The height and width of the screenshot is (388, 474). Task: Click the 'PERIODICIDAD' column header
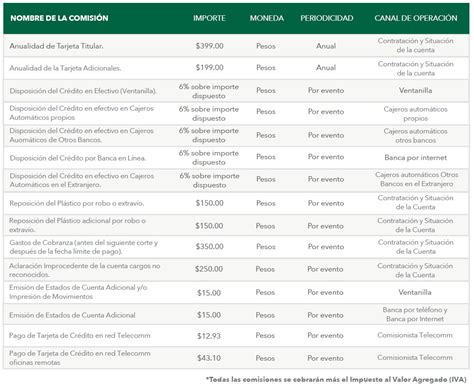327,18
